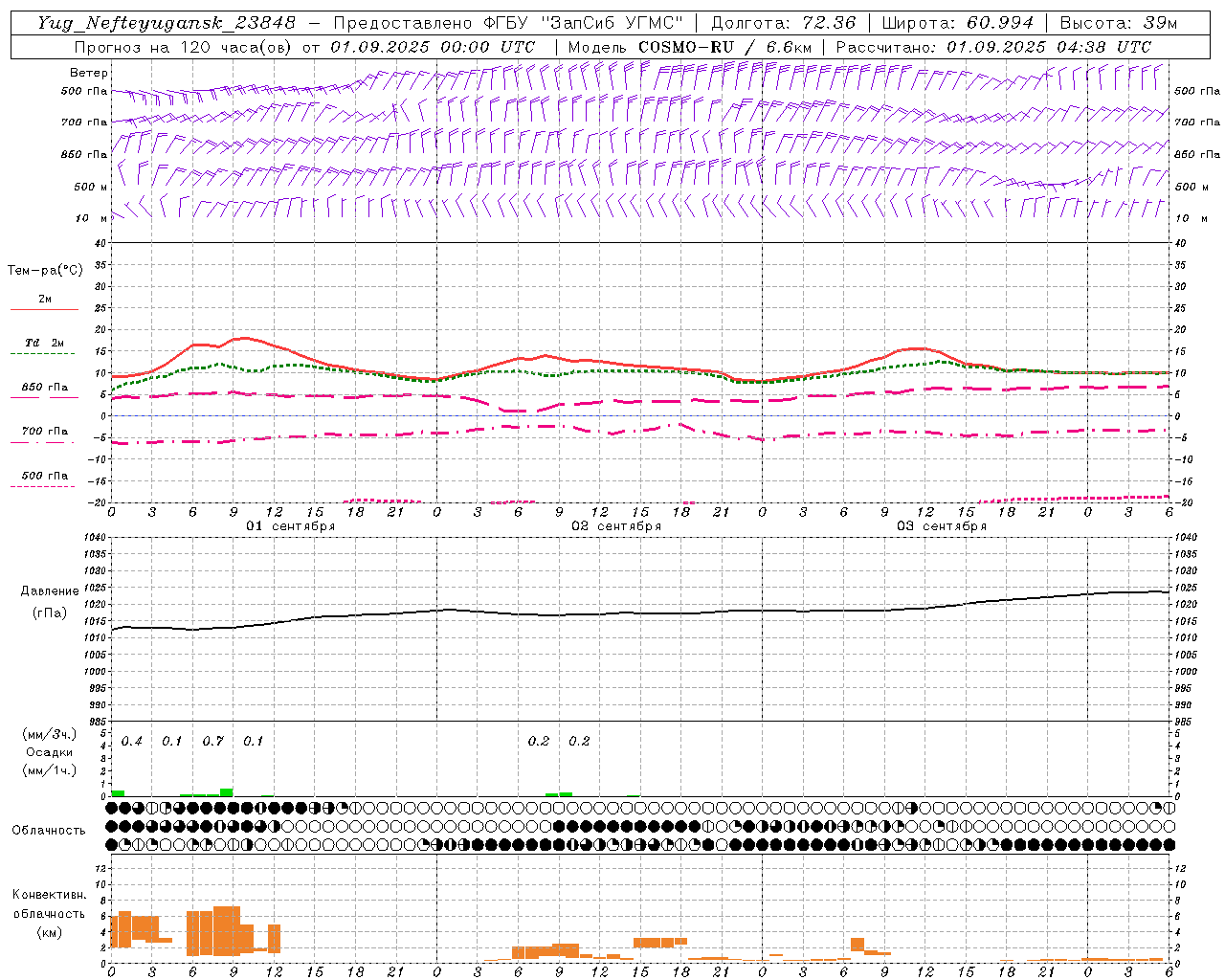Click the dash-dot line sample under '700 гПа' legend
Viewport: 1225px width, 980px height.
pos(42,442)
